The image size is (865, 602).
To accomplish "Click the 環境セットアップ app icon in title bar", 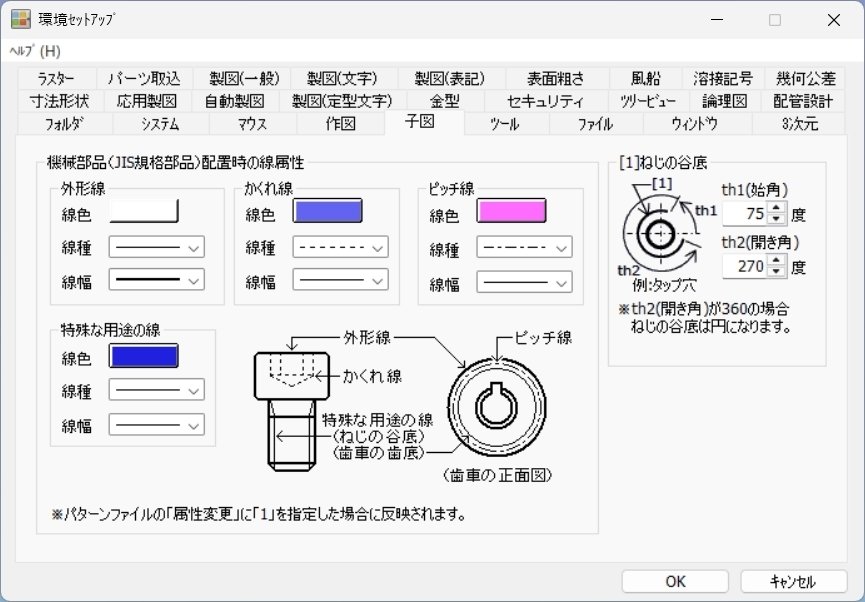I will click(x=21, y=19).
